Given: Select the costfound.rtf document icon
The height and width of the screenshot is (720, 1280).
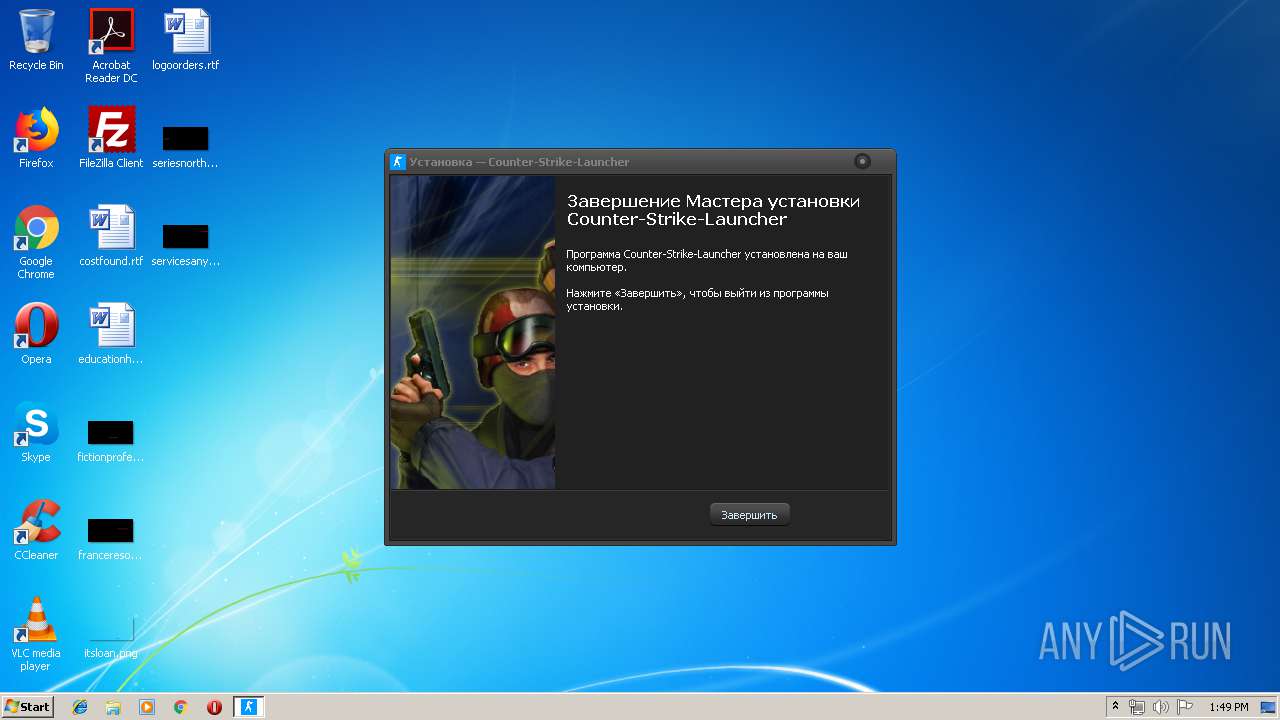Looking at the screenshot, I should click(111, 236).
